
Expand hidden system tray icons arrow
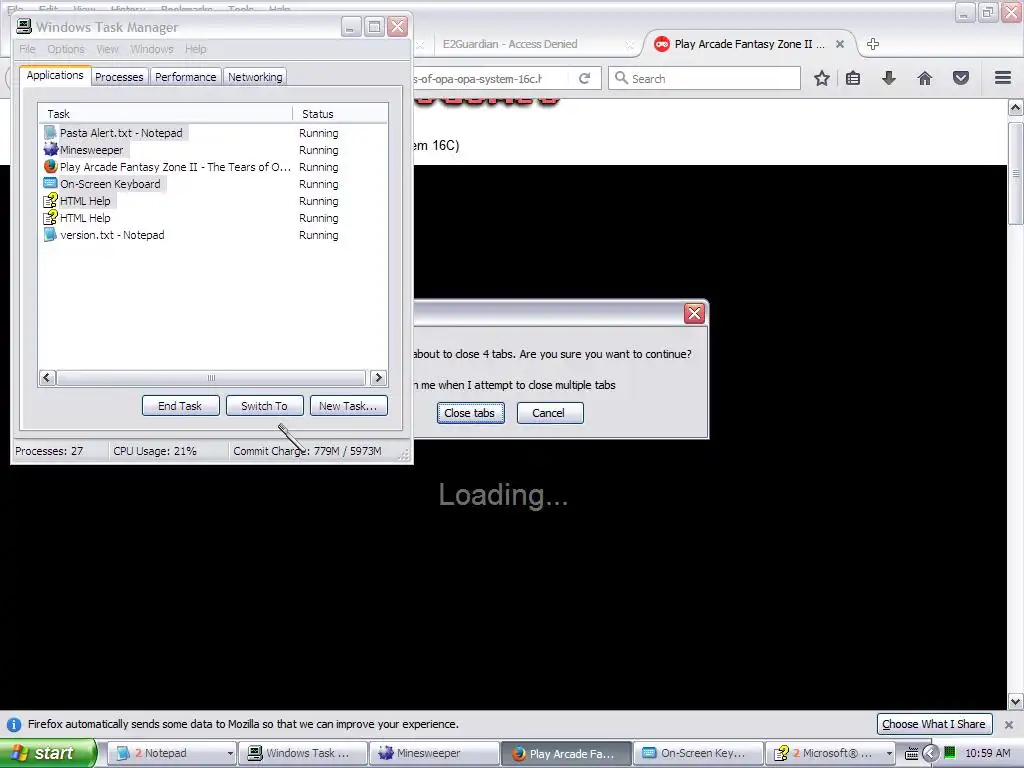930,754
